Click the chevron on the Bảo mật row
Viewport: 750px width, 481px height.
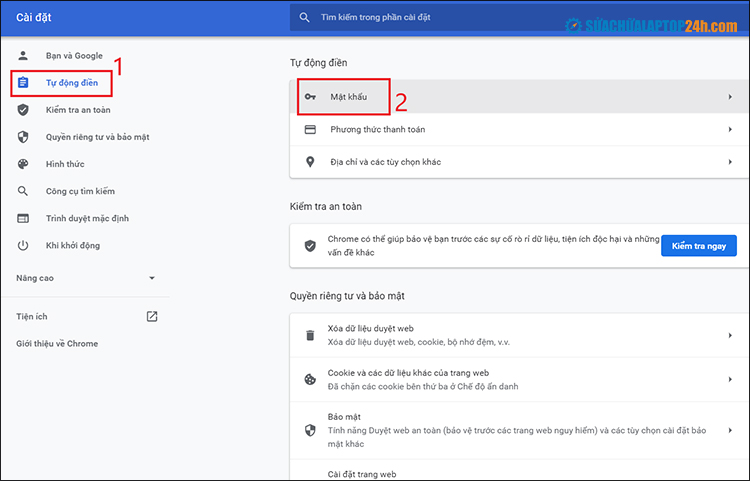[x=730, y=430]
